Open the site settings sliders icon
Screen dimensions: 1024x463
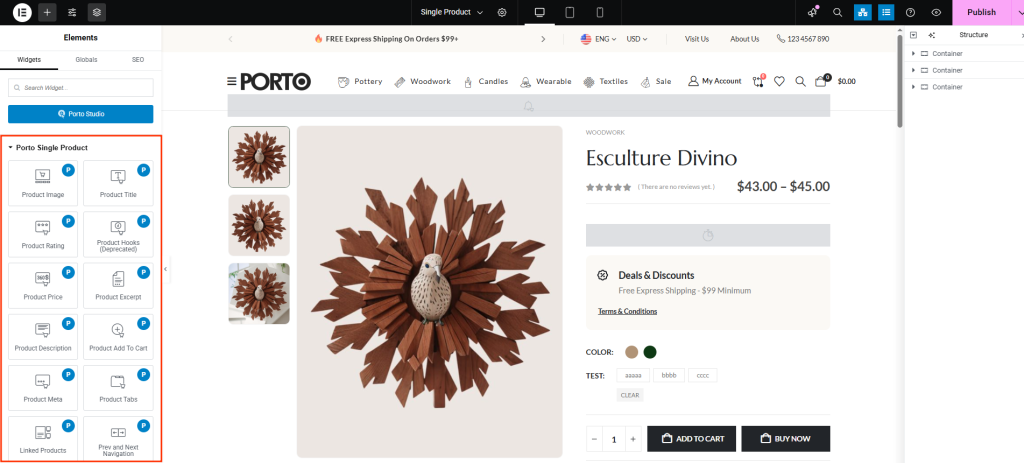72,12
